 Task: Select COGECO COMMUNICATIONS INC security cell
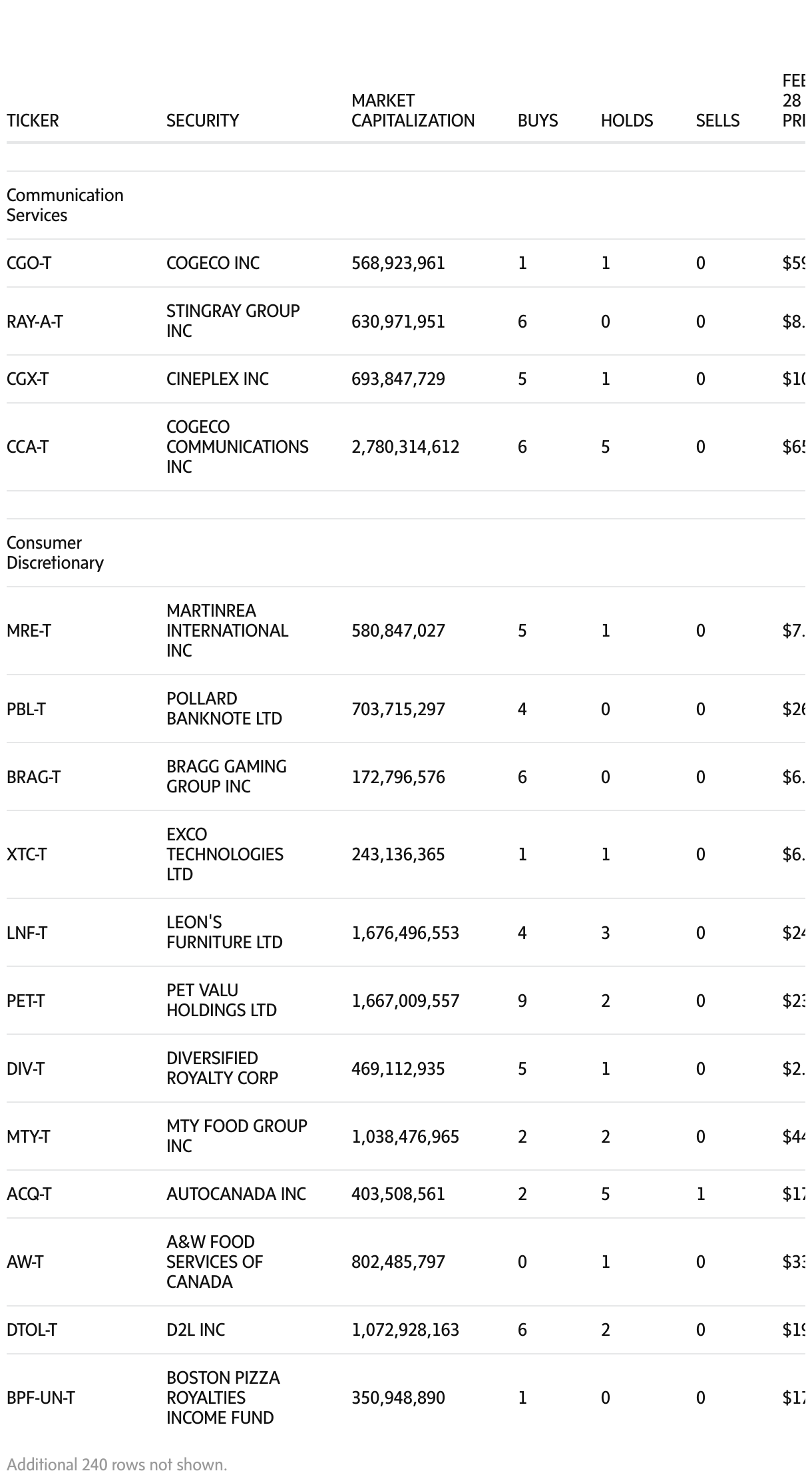[x=237, y=447]
